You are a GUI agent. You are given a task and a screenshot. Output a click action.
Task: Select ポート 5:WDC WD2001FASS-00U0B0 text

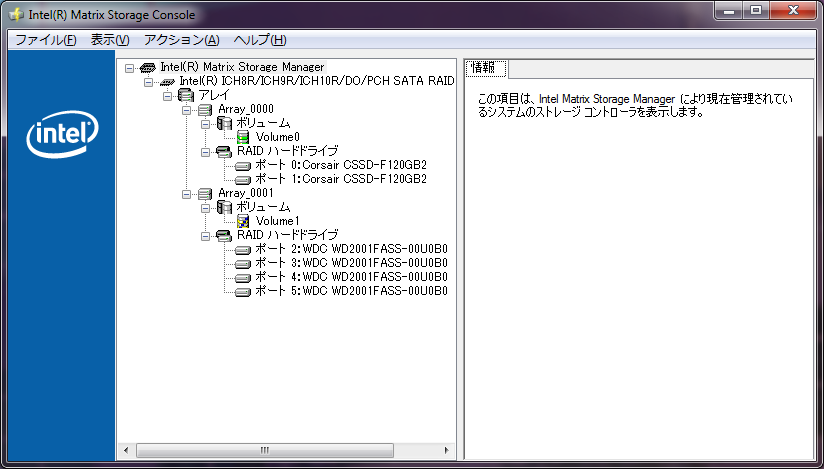[351, 292]
